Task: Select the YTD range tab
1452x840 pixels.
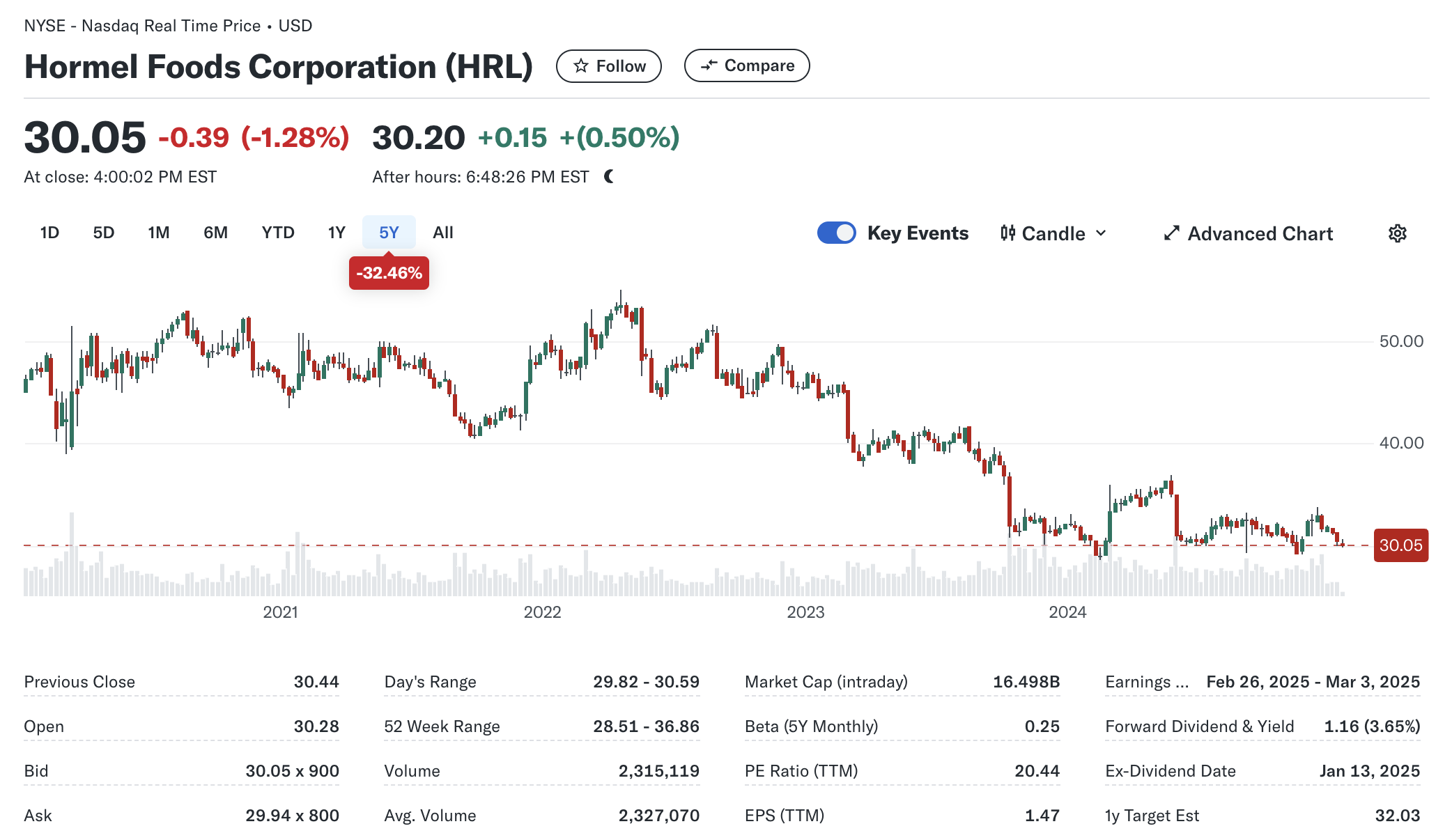Action: coord(278,233)
